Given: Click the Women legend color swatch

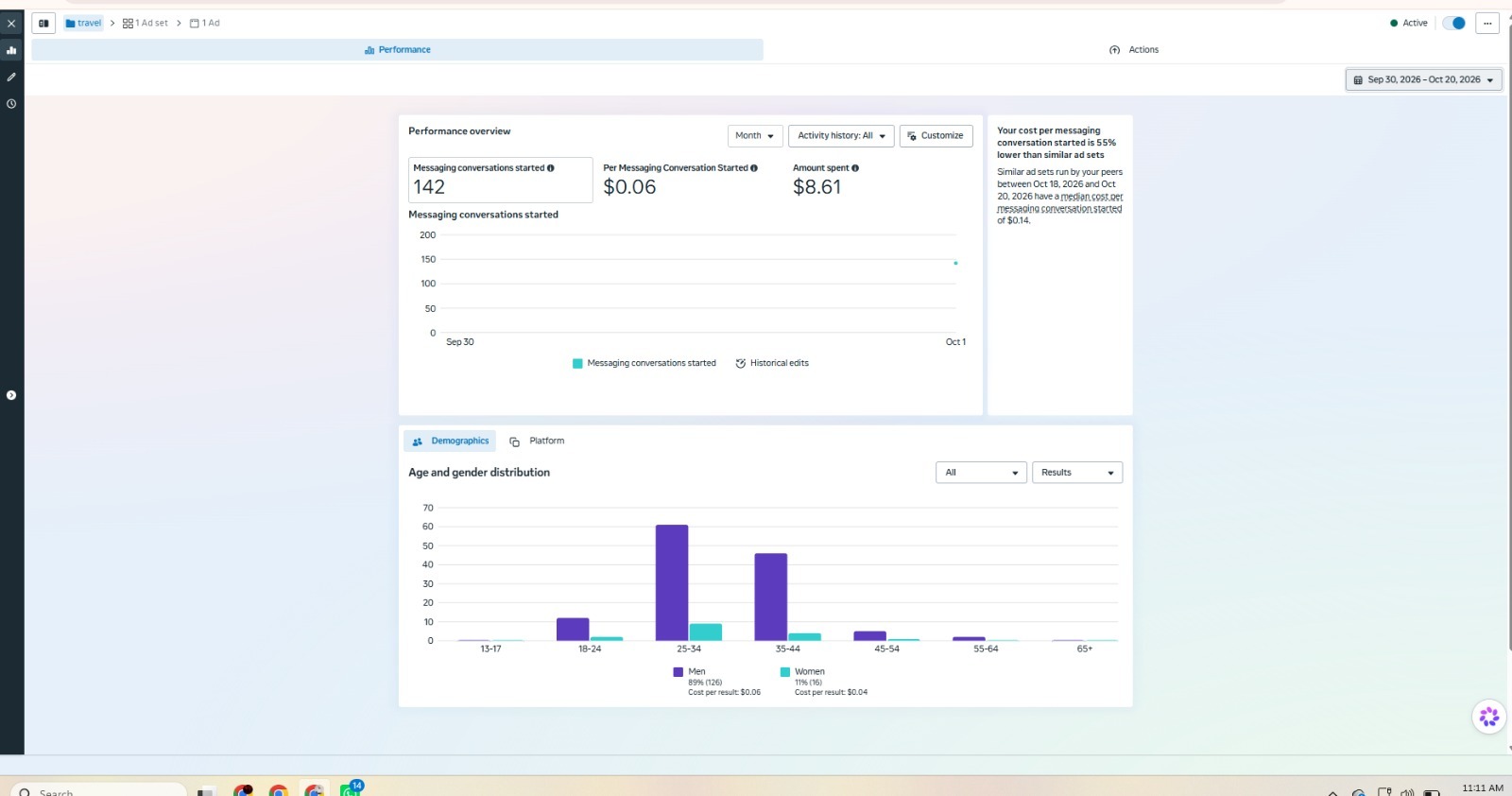Looking at the screenshot, I should point(784,672).
